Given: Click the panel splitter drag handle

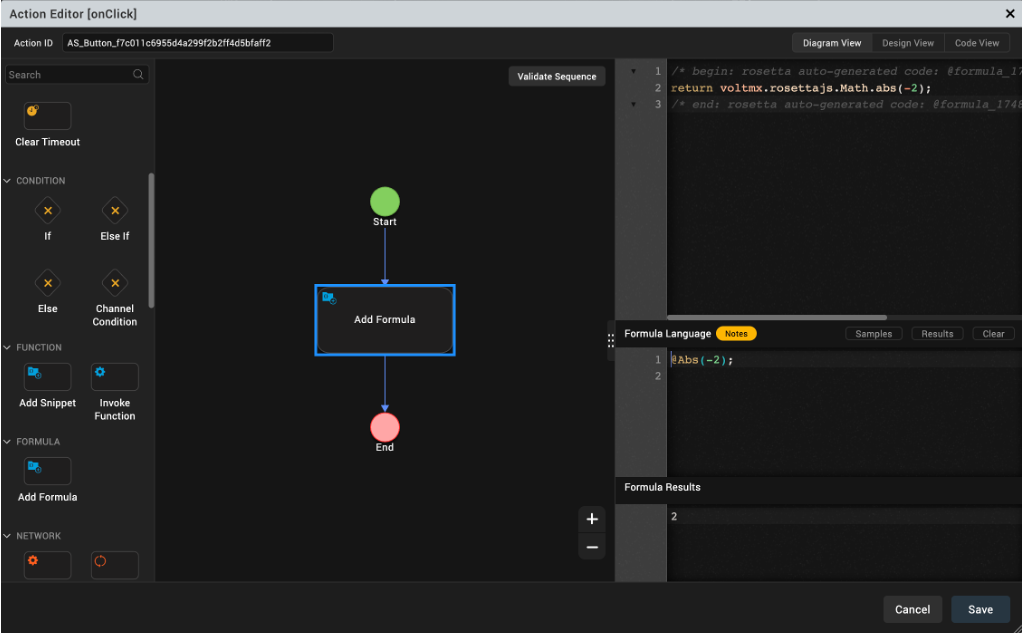Looking at the screenshot, I should (x=611, y=341).
